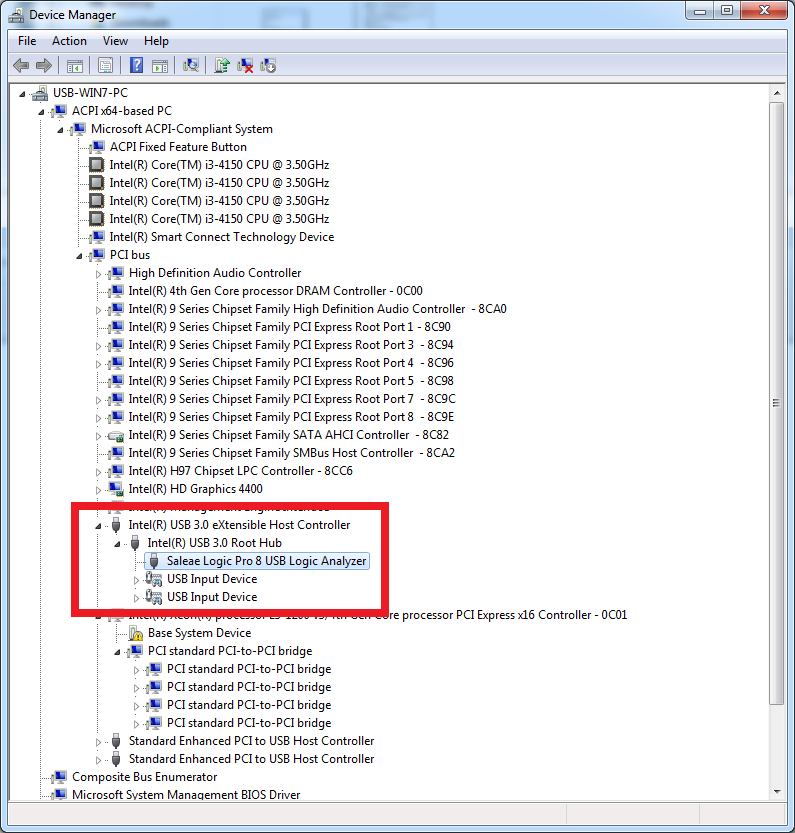Click the Show/Hide Console Tree toolbar icon
Image resolution: width=795 pixels, height=833 pixels.
74,65
